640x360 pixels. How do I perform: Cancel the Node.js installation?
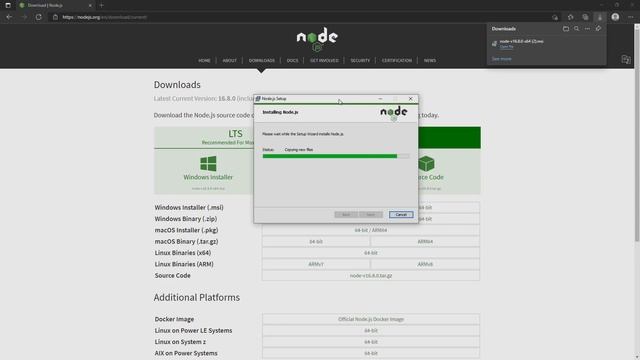[x=401, y=215]
